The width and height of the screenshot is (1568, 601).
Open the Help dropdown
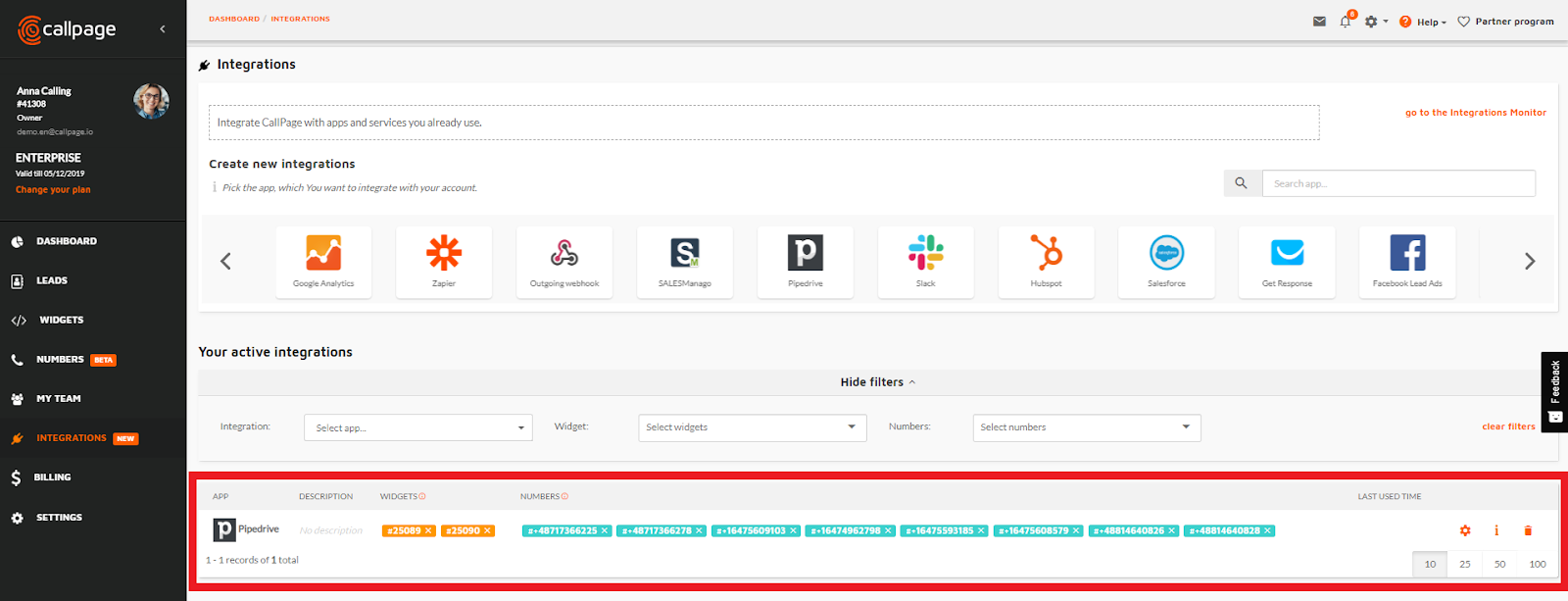click(x=1423, y=22)
